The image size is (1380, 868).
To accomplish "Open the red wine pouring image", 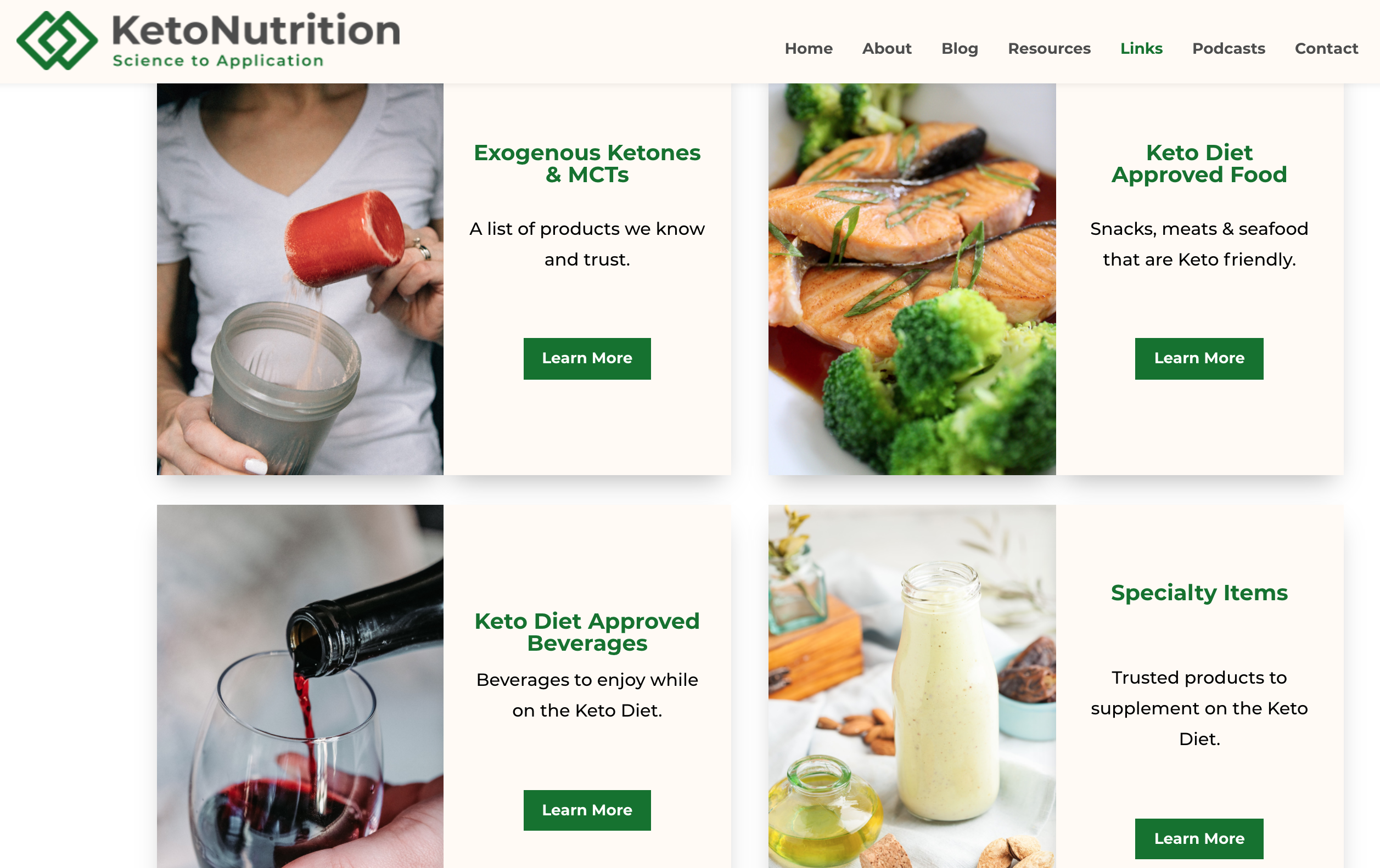I will click(300, 686).
